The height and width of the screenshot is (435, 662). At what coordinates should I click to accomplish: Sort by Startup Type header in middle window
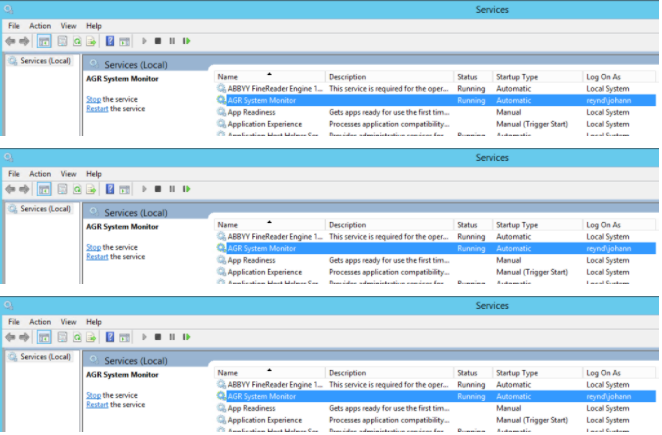coord(537,225)
